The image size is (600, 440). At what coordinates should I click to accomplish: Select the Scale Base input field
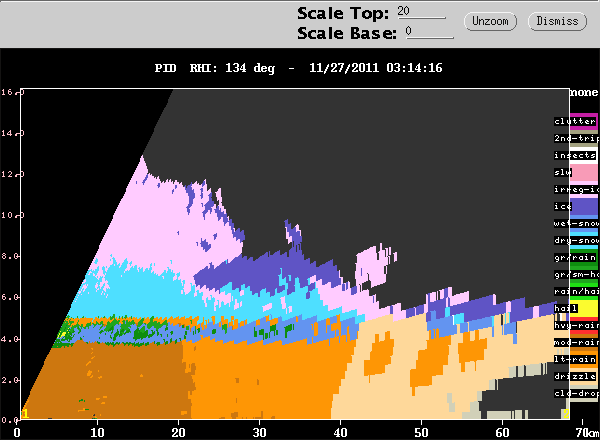[x=430, y=32]
